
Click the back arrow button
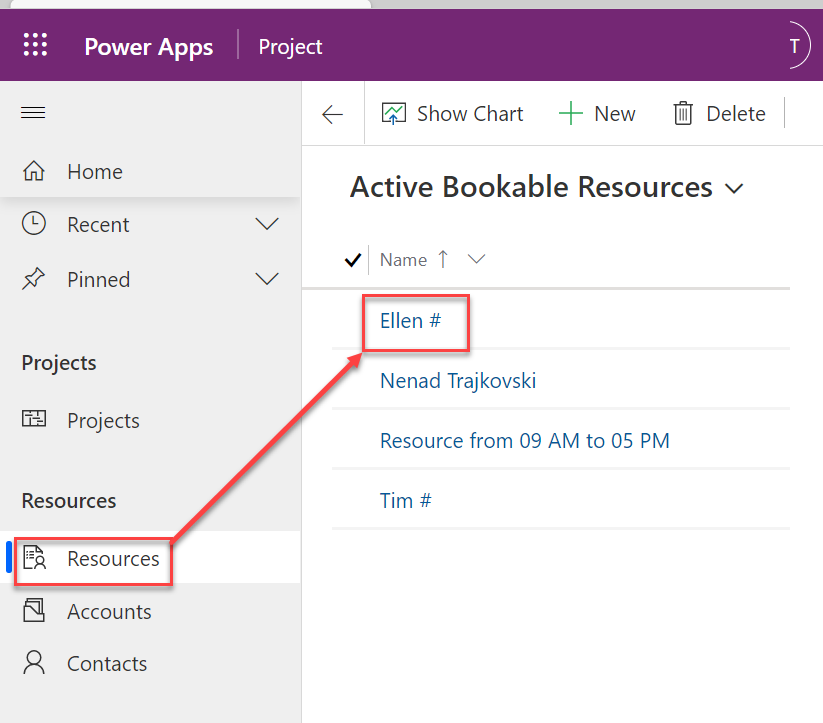(x=332, y=114)
